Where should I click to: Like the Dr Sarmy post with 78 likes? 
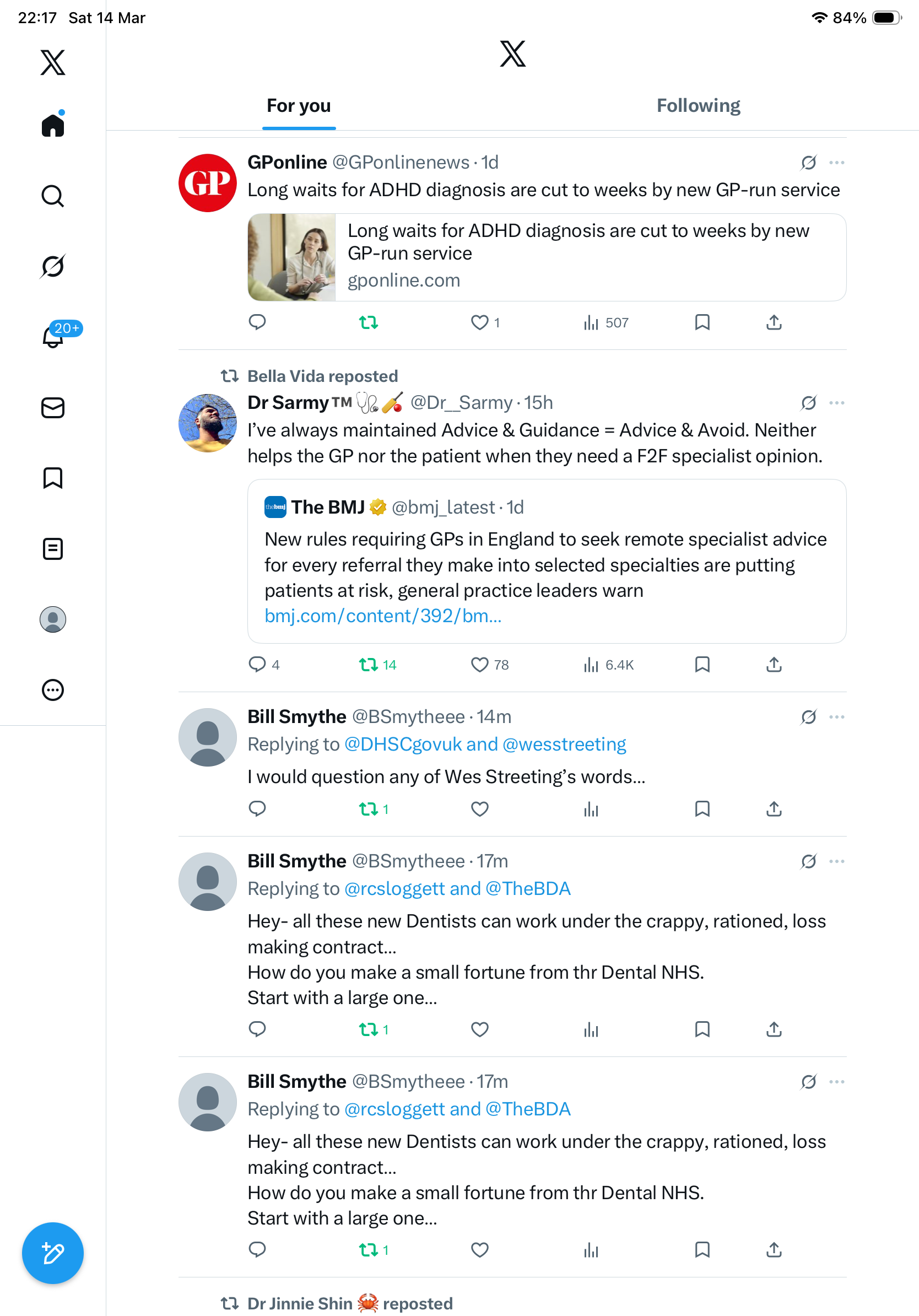(479, 664)
